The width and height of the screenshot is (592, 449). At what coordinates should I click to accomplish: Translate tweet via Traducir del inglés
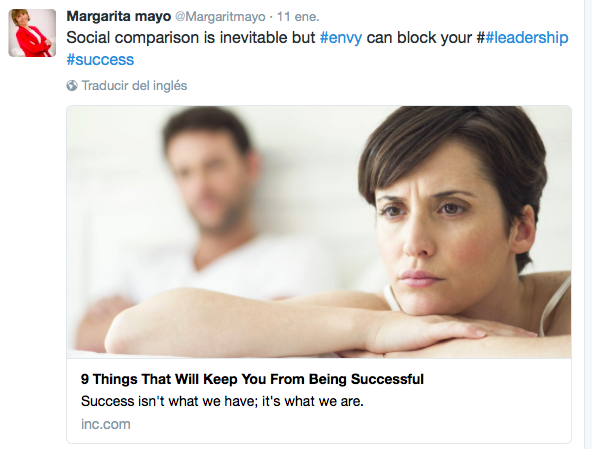click(134, 86)
